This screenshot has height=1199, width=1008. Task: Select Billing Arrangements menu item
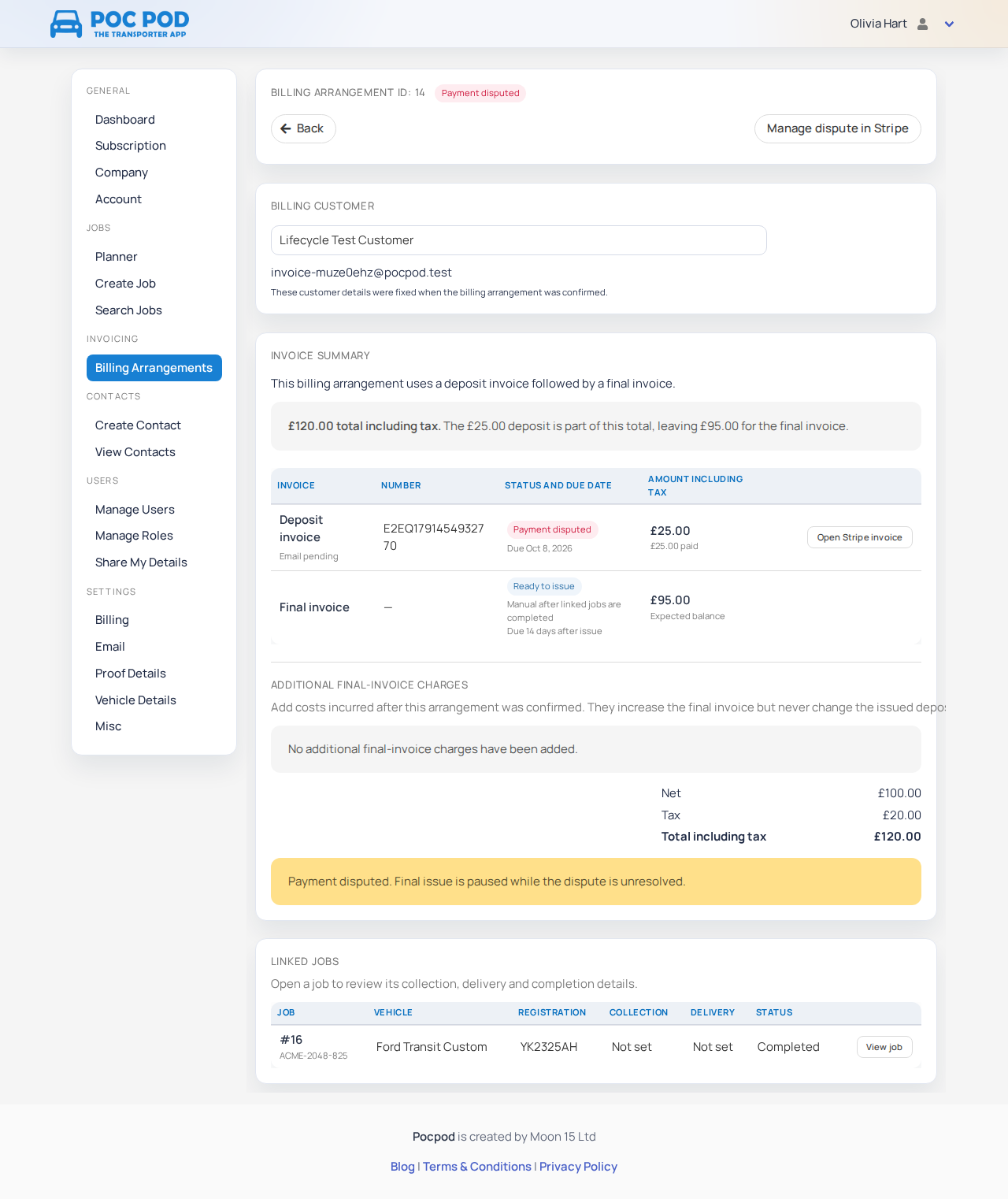pos(154,368)
